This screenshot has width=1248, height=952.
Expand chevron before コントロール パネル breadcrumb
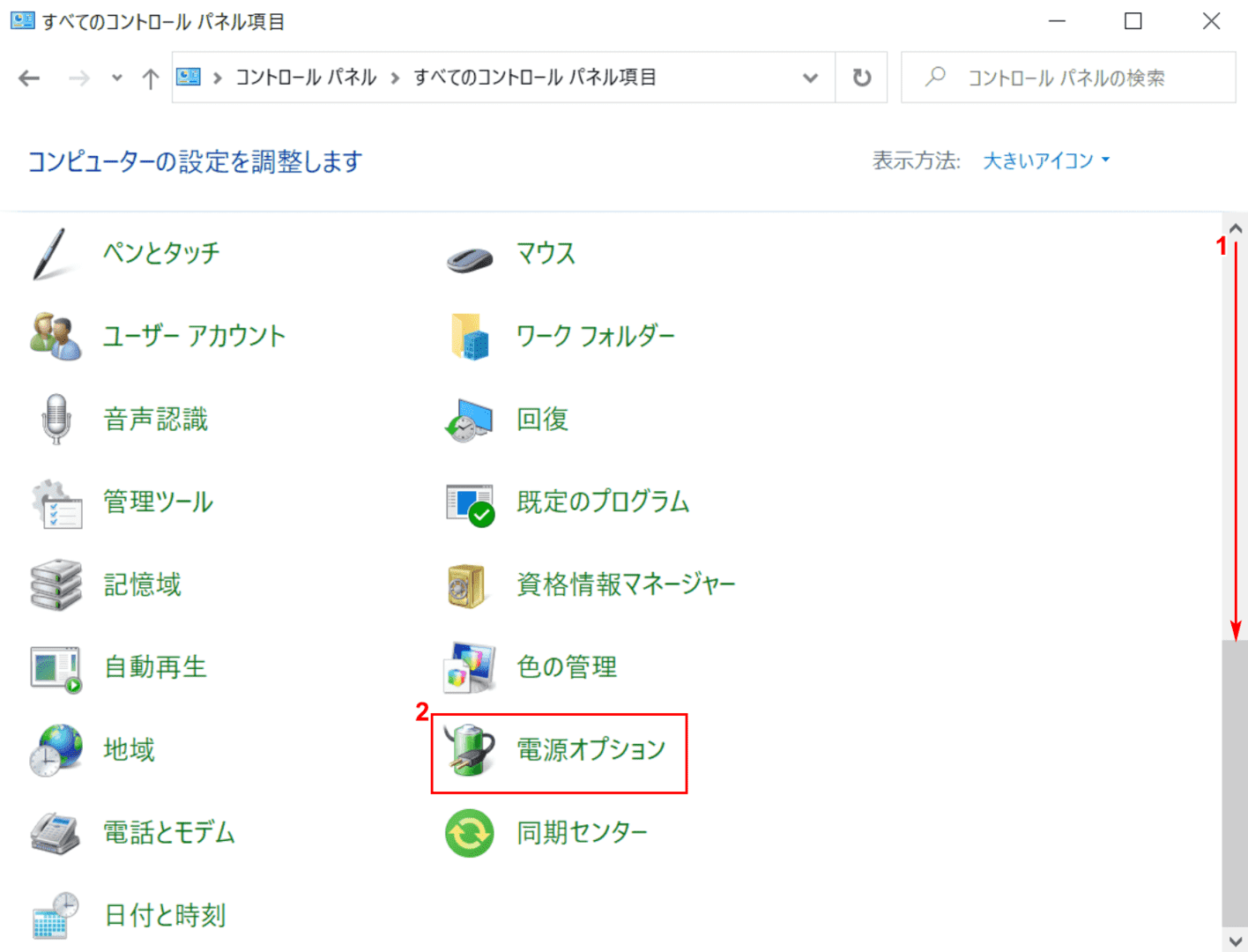(x=217, y=78)
